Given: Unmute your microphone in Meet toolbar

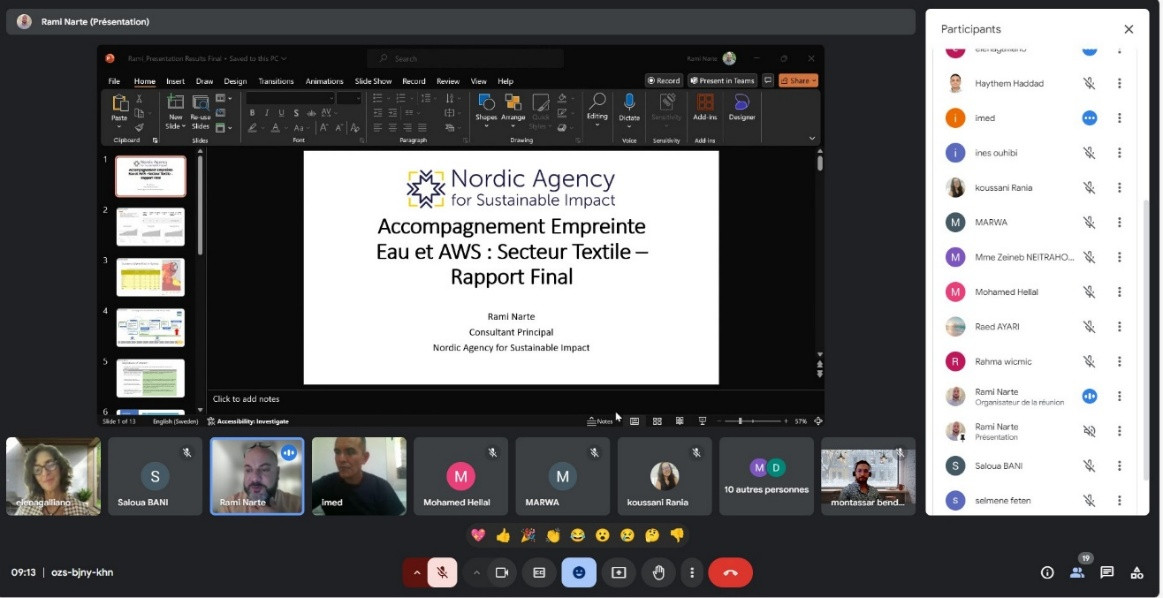Looking at the screenshot, I should point(442,573).
